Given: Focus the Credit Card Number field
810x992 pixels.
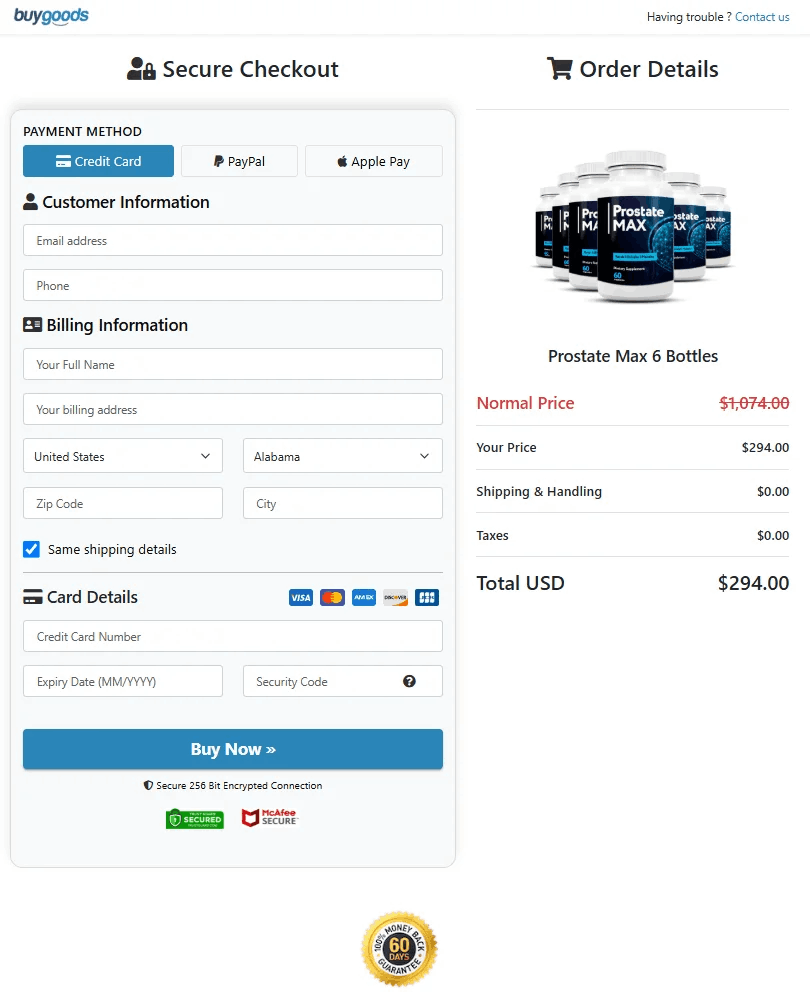Looking at the screenshot, I should (233, 636).
